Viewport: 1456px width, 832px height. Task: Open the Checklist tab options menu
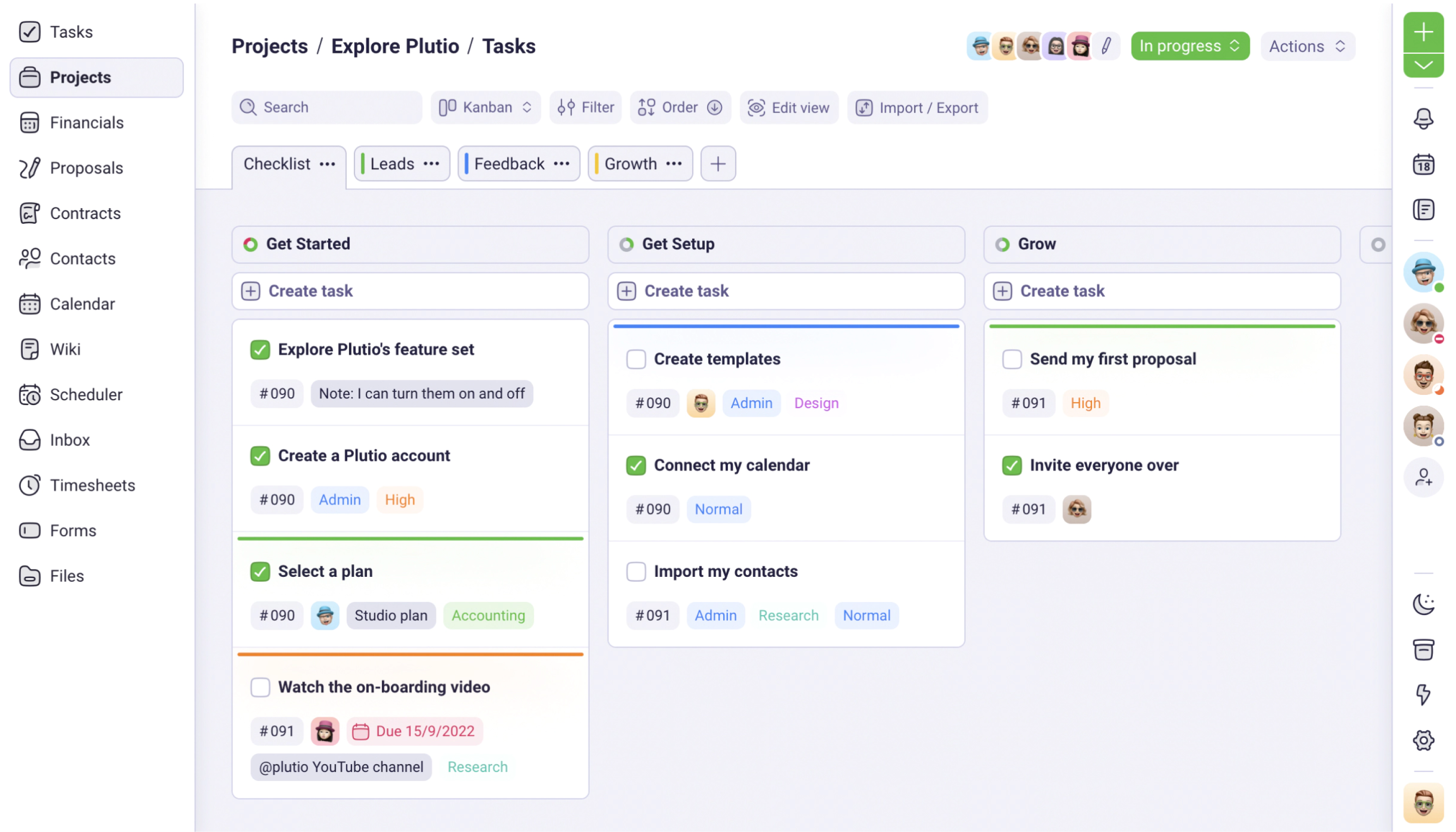328,164
